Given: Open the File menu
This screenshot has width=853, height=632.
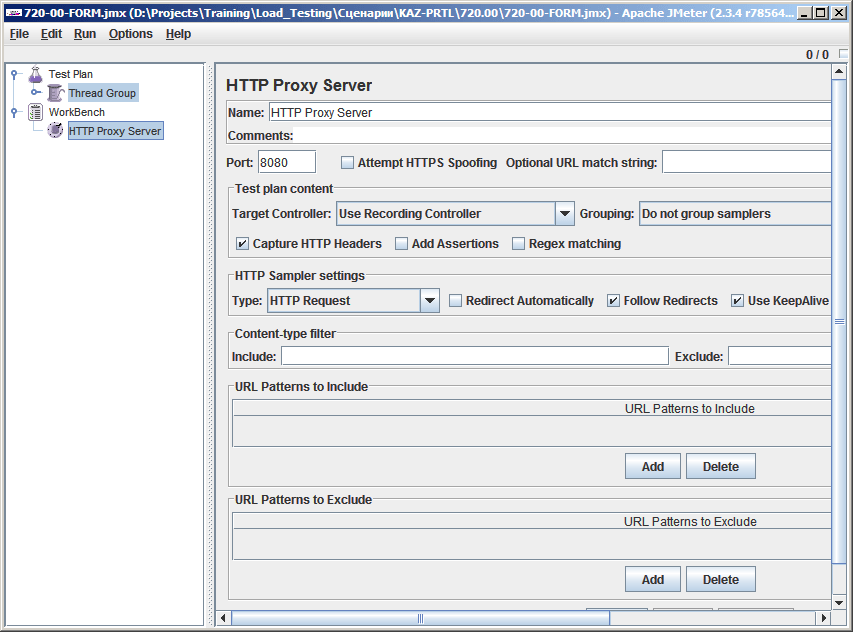Looking at the screenshot, I should coord(19,34).
